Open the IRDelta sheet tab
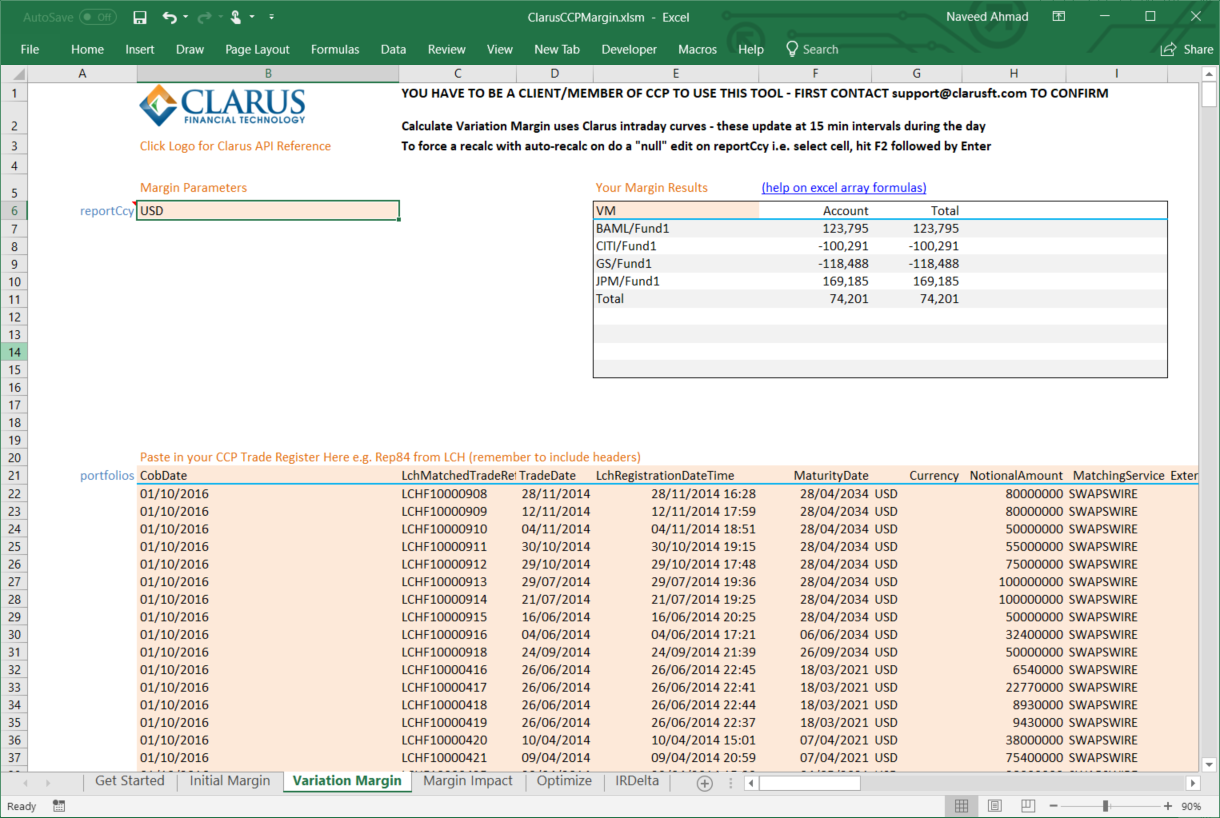Viewport: 1220px width, 818px height. pos(638,781)
